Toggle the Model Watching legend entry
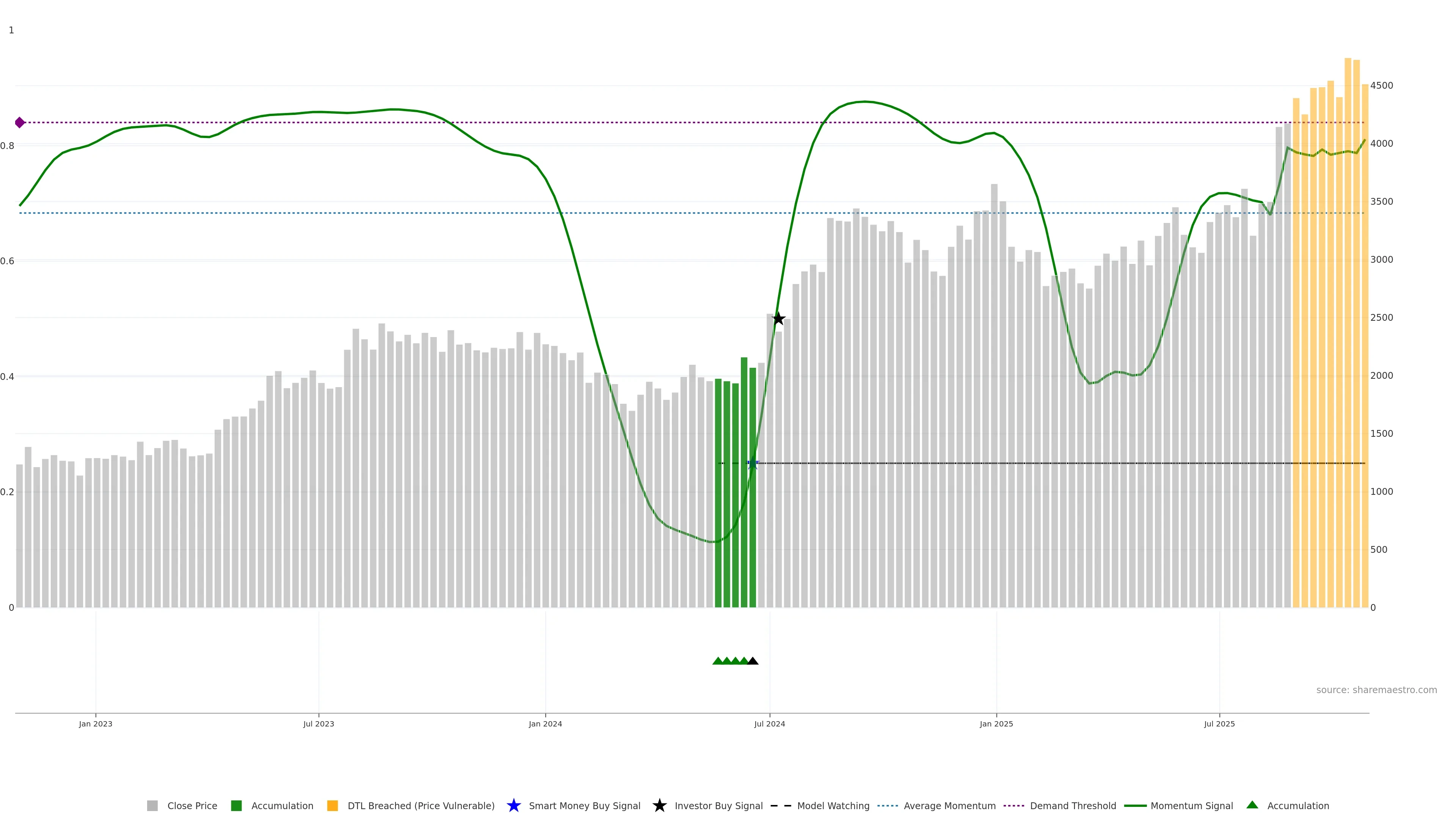 (x=833, y=805)
